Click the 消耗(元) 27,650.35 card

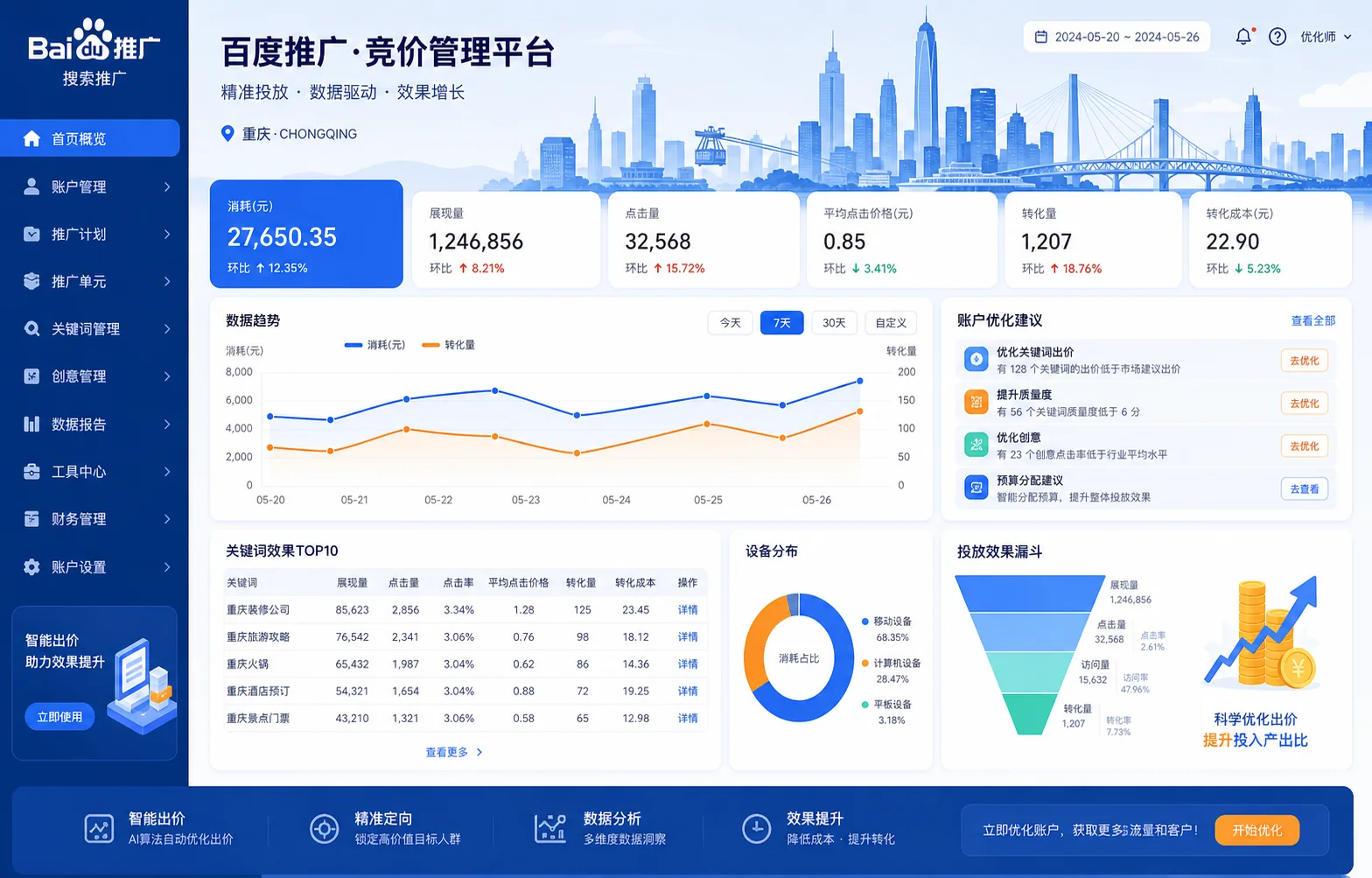click(x=306, y=234)
